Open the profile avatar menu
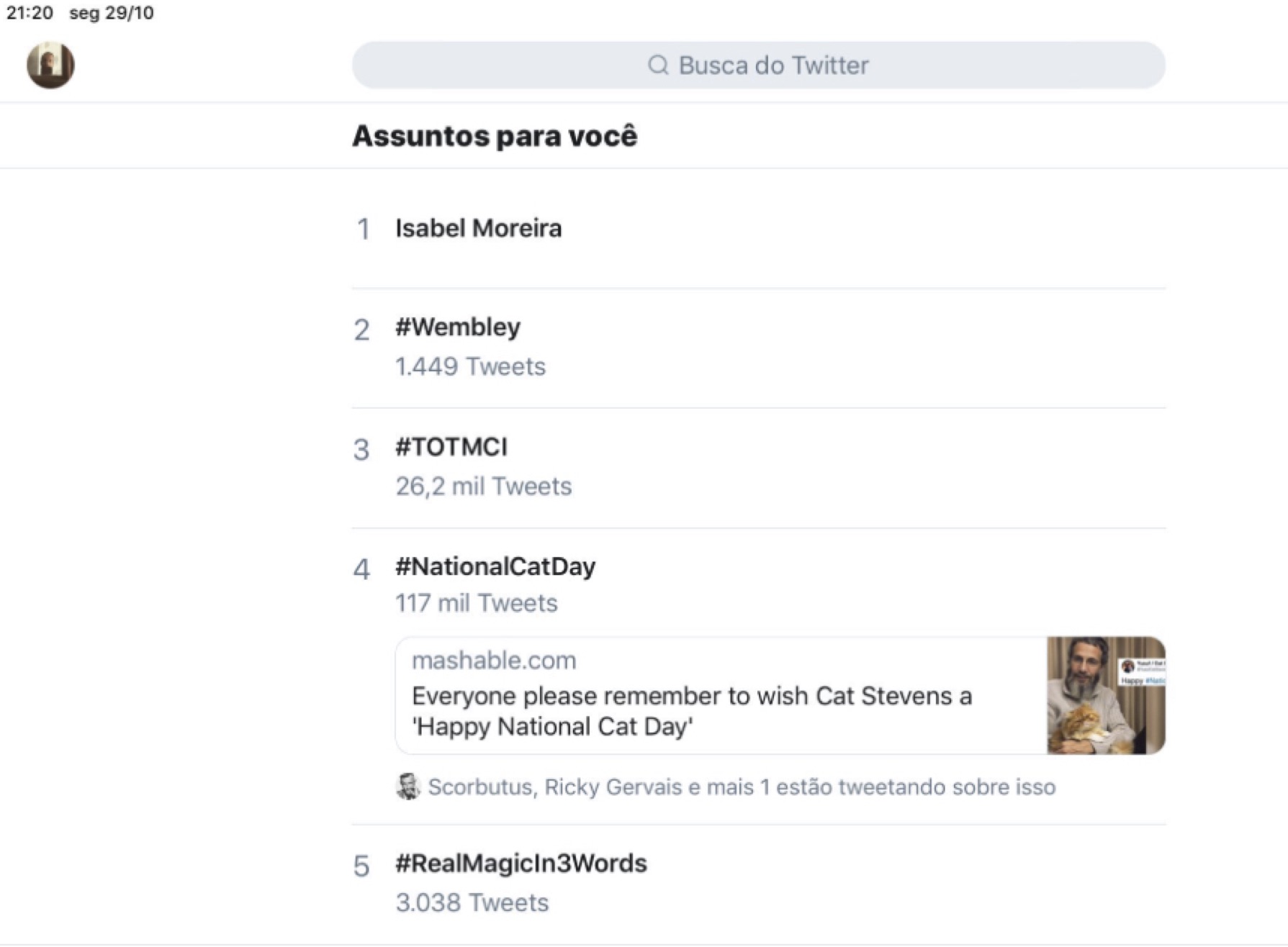The height and width of the screenshot is (947, 1288). click(x=50, y=65)
